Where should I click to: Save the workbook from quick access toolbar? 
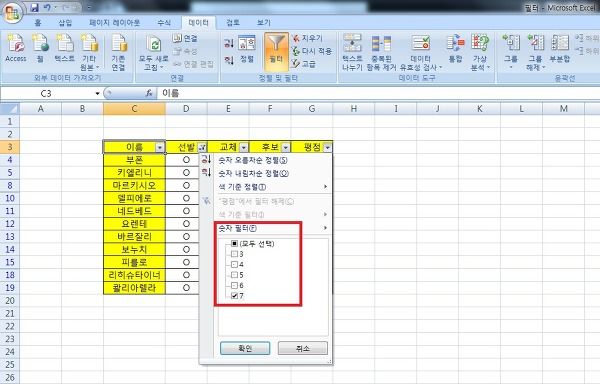pos(34,7)
